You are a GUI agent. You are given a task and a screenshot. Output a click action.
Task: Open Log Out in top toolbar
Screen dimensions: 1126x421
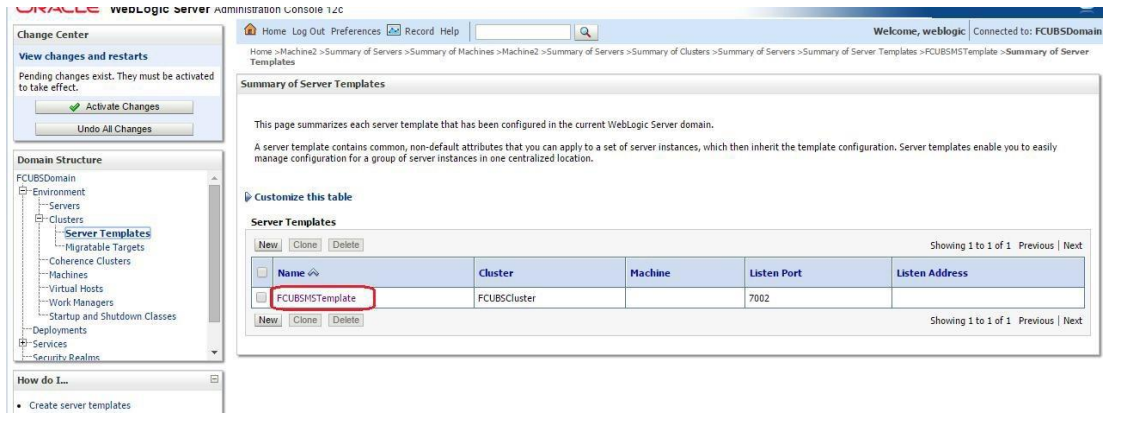click(308, 32)
